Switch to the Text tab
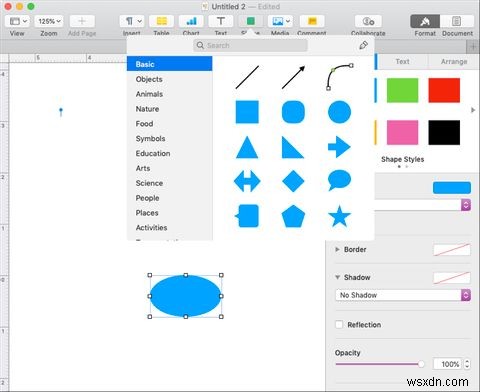Image resolution: width=480 pixels, height=392 pixels. (402, 61)
